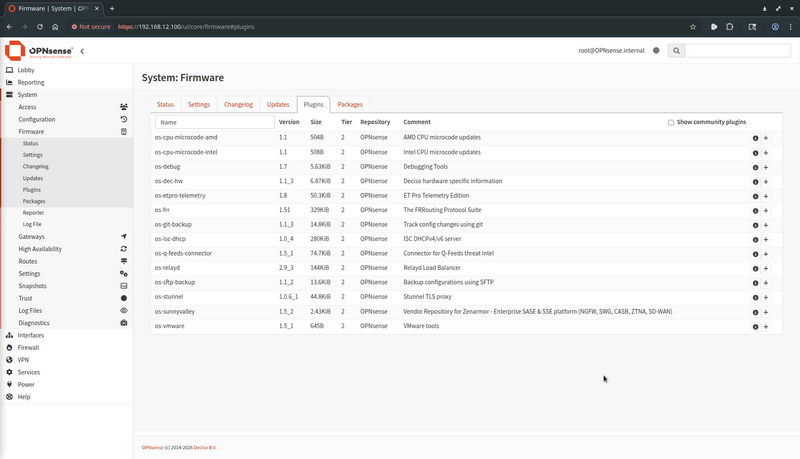This screenshot has height=459, width=800.
Task: Install the os-q-feeds-connector plugin
Action: [x=766, y=254]
